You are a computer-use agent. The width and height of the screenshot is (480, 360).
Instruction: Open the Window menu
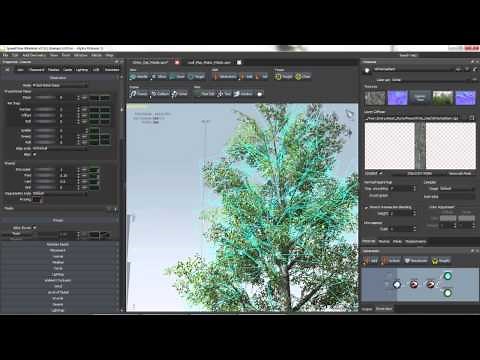click(80, 55)
